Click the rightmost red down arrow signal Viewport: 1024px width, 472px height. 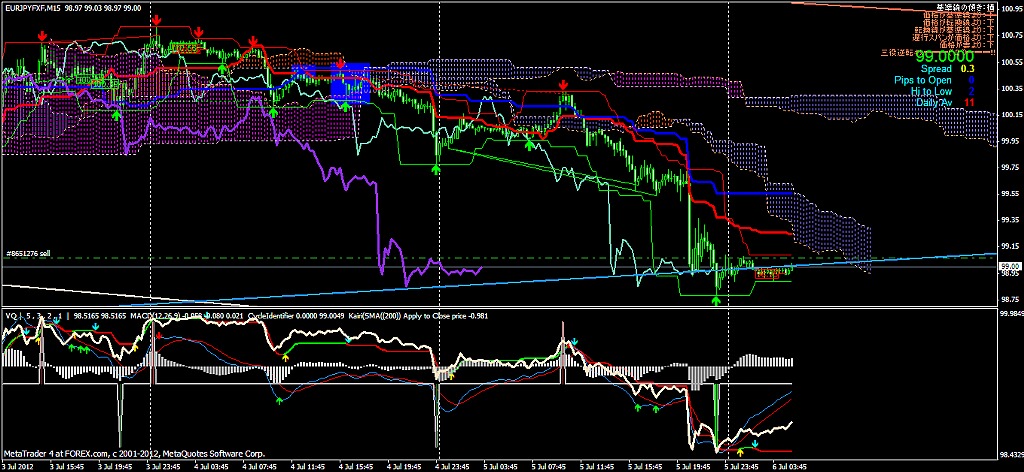coord(564,86)
